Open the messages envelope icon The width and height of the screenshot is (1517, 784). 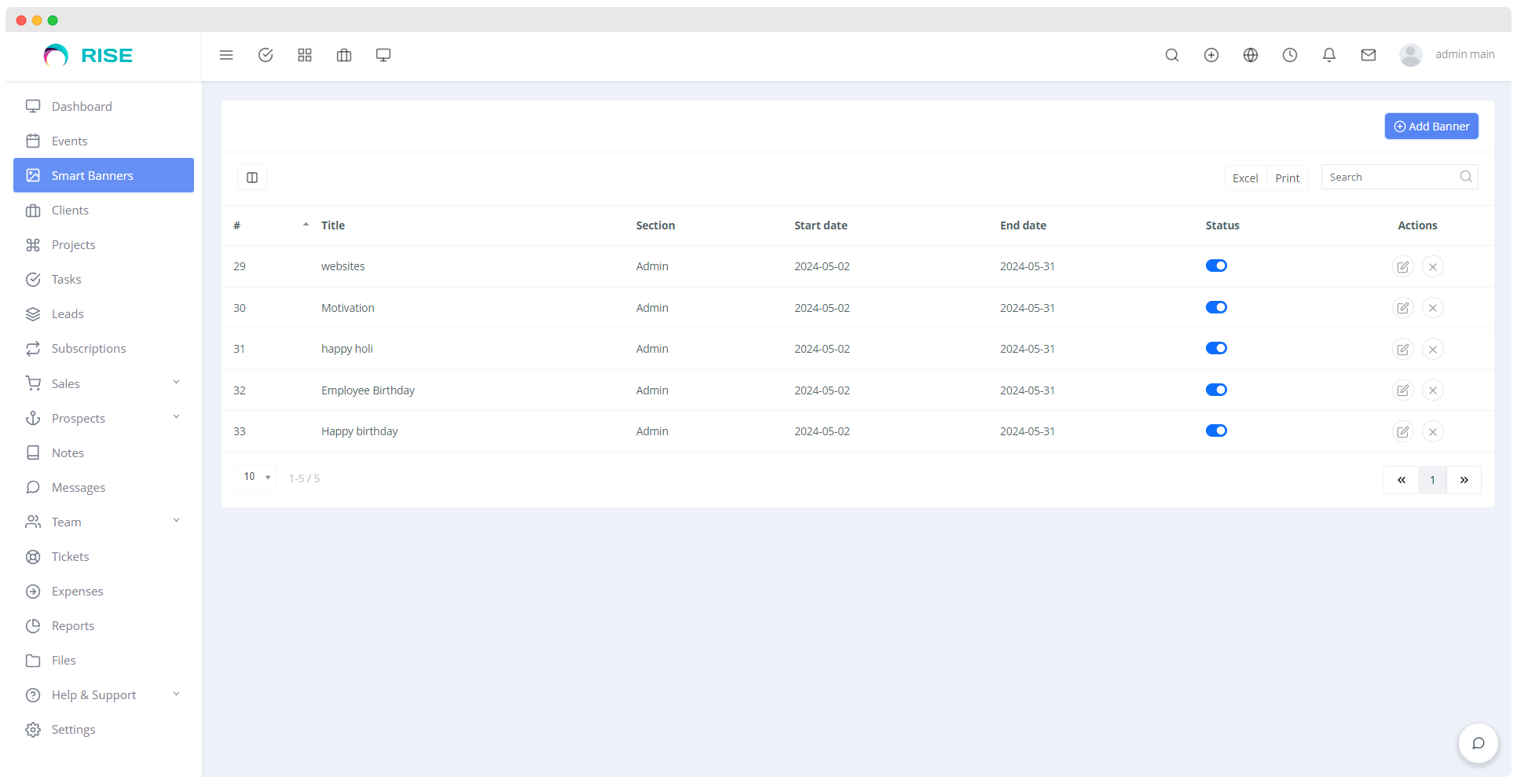1368,55
